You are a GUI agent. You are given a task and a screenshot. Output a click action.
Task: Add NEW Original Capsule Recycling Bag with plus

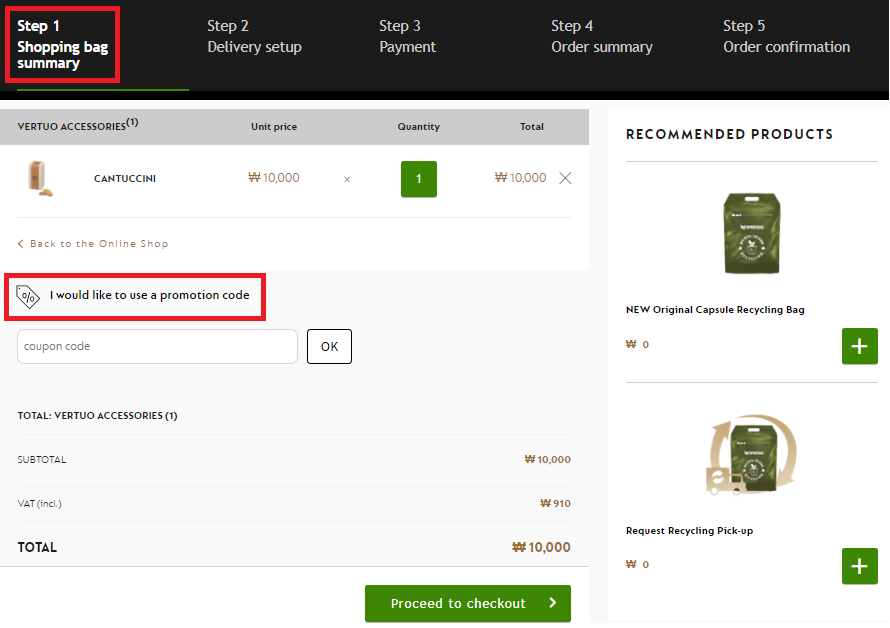pos(859,346)
